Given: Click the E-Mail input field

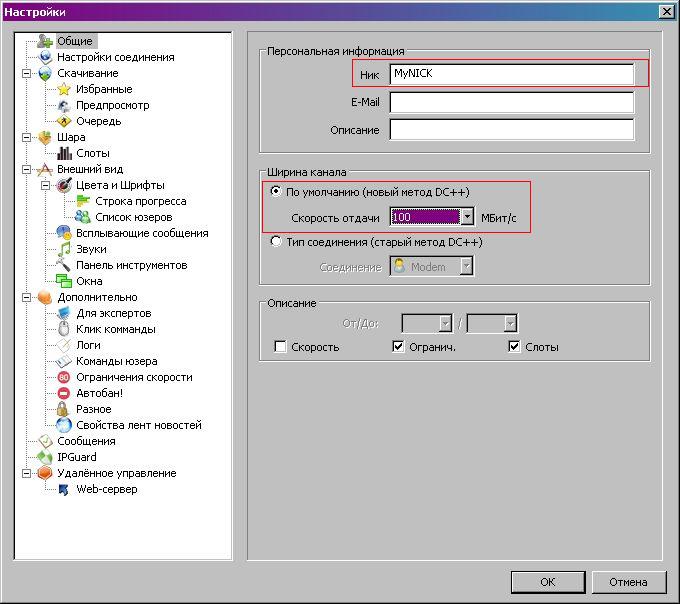Looking at the screenshot, I should coord(511,102).
